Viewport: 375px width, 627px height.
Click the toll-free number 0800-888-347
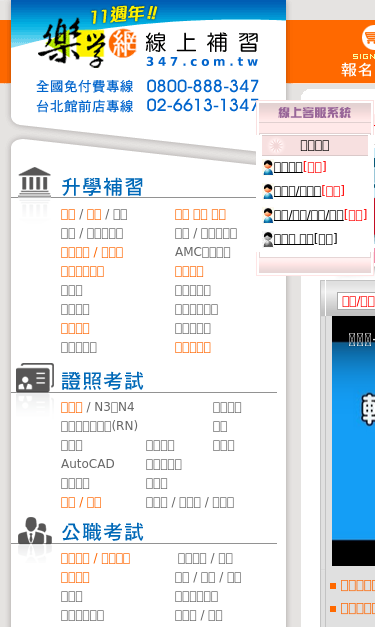(x=203, y=86)
